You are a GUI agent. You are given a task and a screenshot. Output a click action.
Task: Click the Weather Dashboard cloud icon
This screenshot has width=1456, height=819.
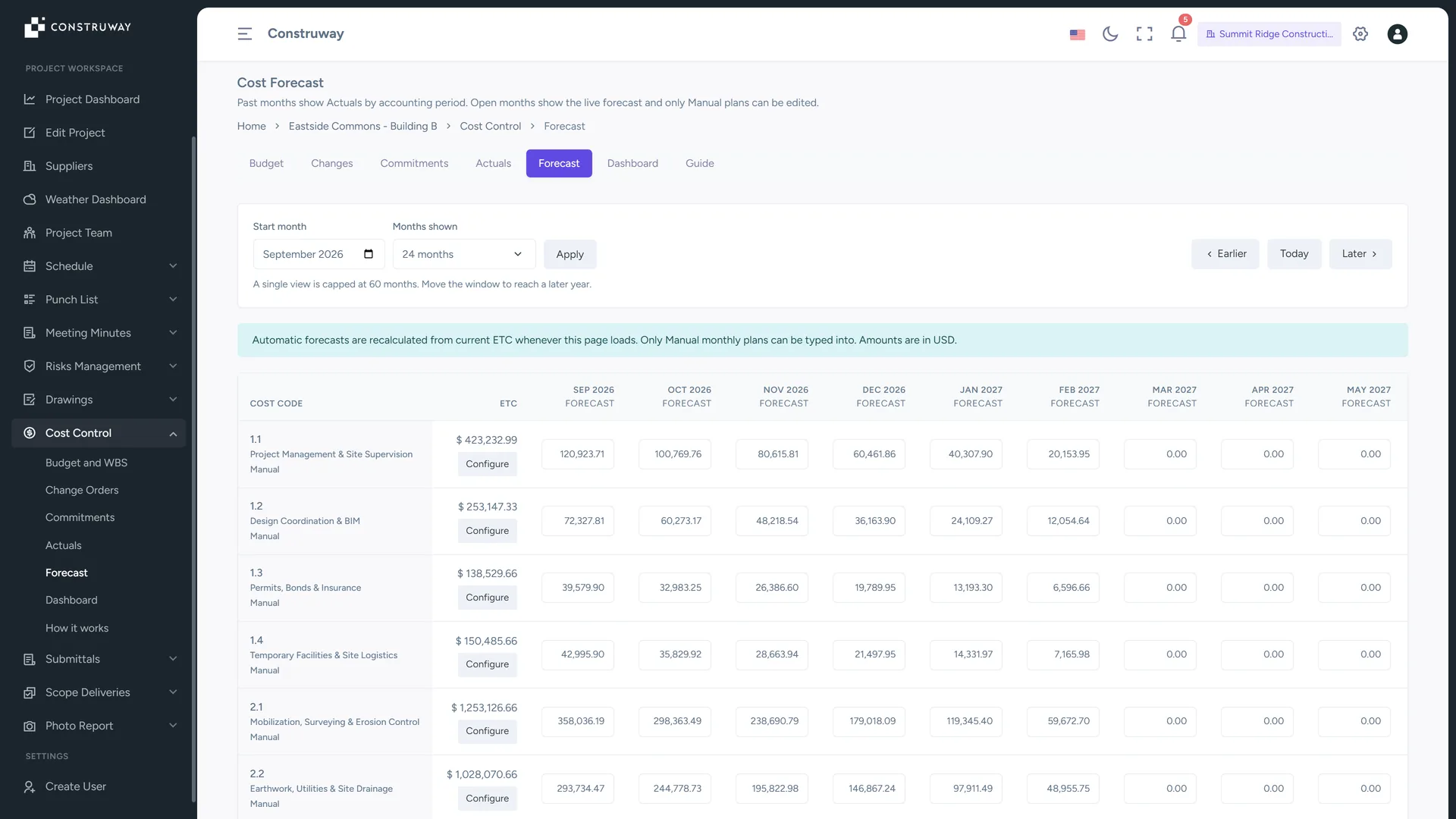click(x=30, y=199)
